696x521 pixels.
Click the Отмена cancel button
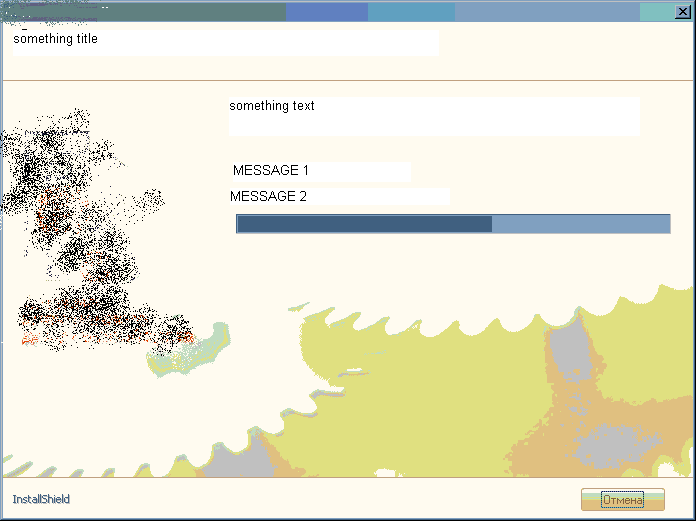coord(622,499)
